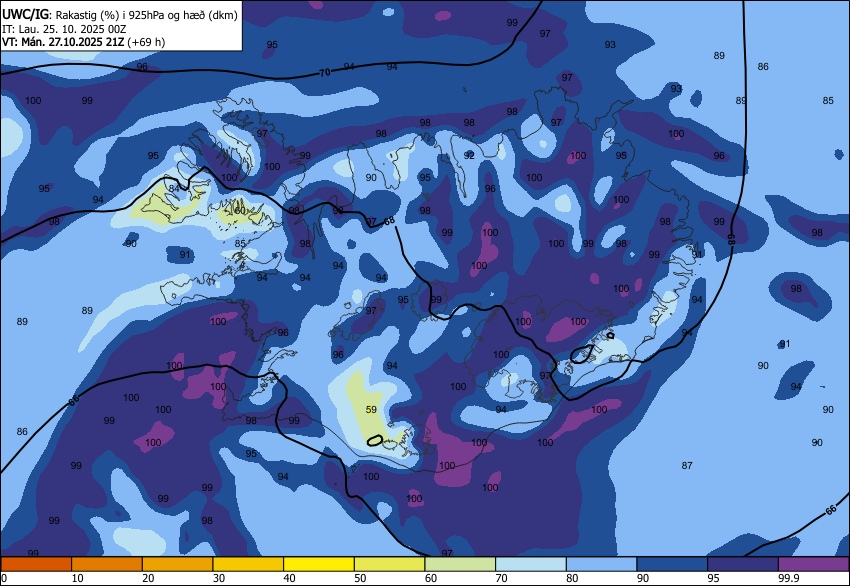Click the title line 'UWC/IG: Rakastig (%) í 925hPa'
Viewport: 850px width, 586px height.
click(x=120, y=15)
